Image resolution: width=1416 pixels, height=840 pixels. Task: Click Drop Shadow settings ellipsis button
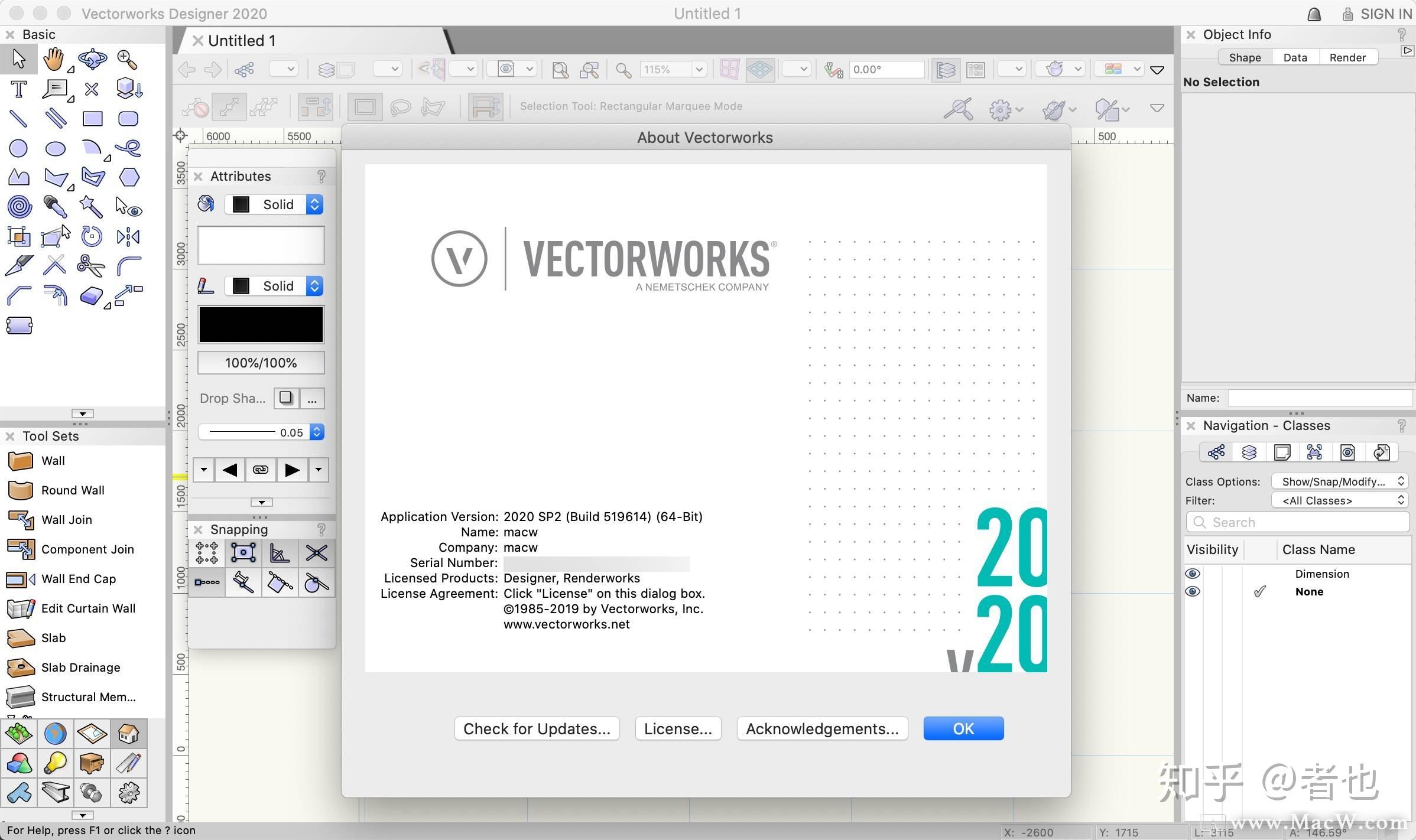(312, 398)
